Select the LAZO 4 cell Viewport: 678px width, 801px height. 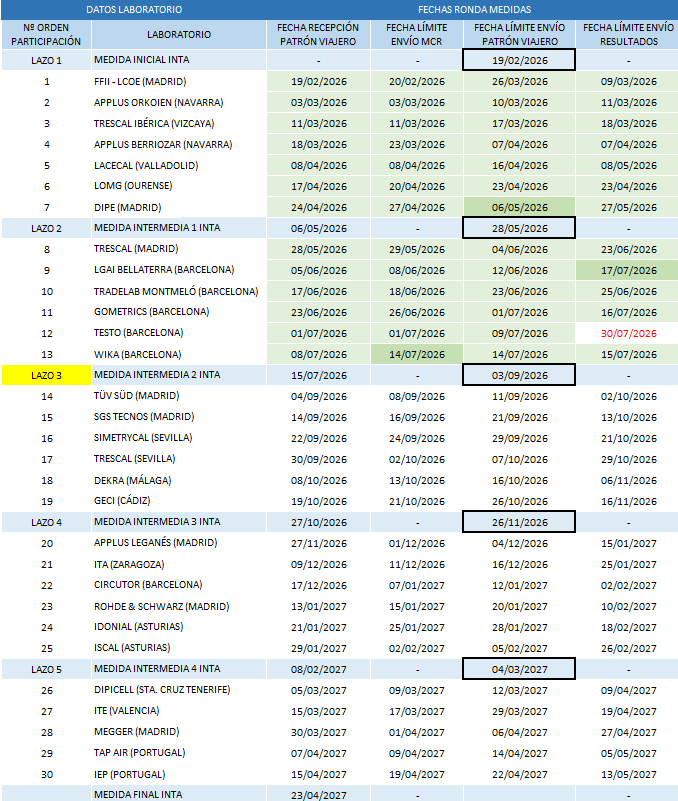click(x=46, y=522)
